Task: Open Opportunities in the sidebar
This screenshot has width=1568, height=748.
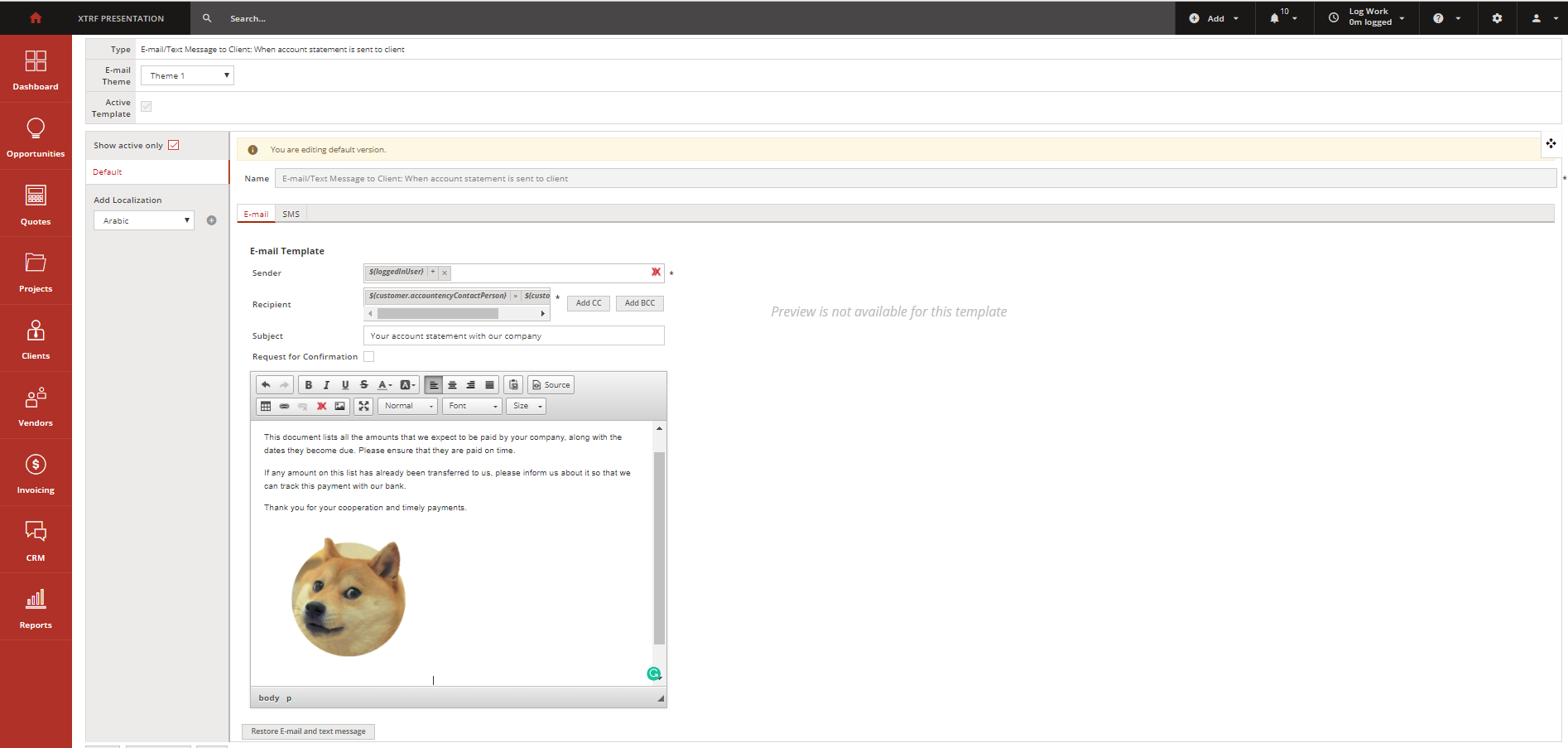Action: (x=36, y=137)
